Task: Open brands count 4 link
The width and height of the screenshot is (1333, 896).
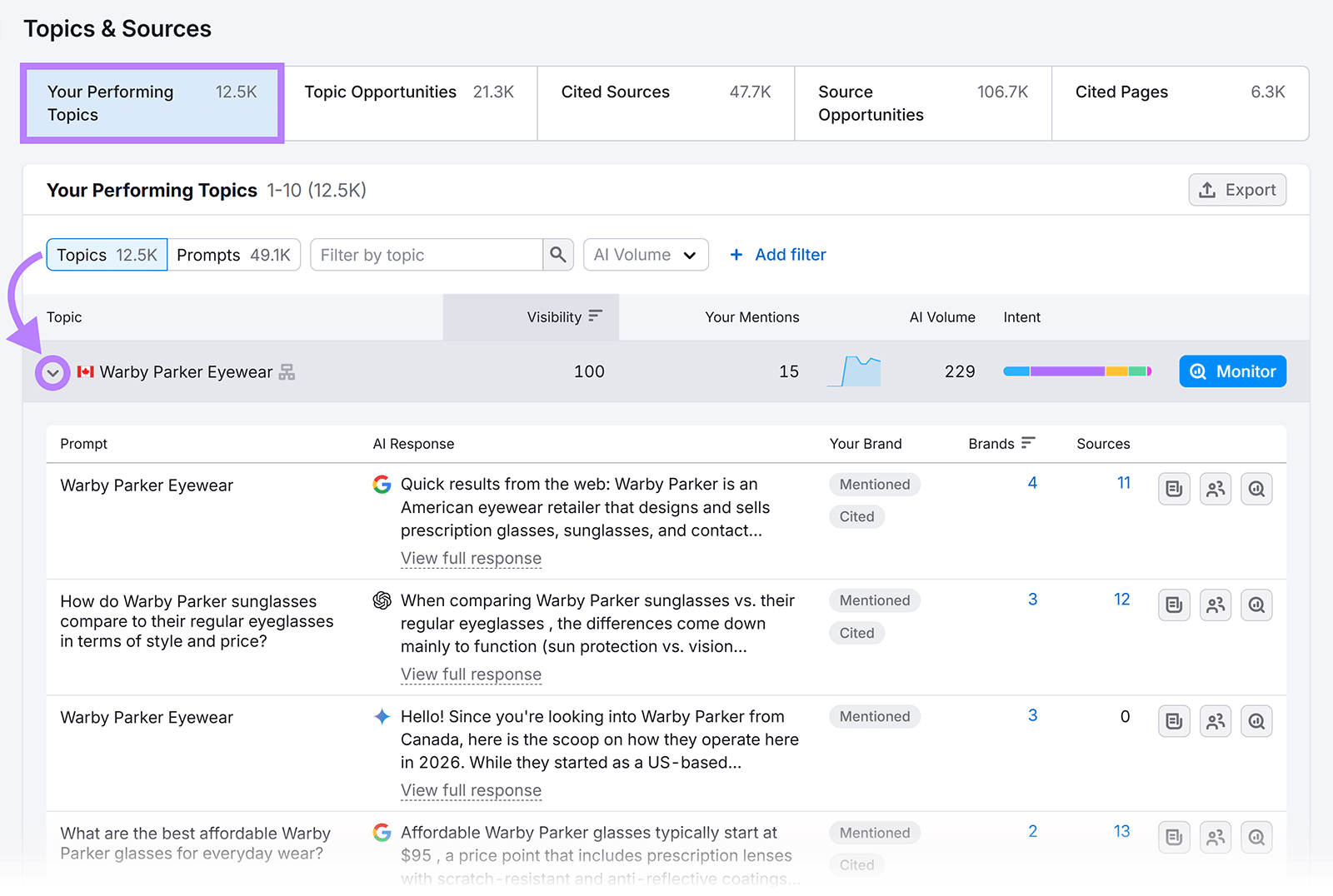Action: (1032, 483)
